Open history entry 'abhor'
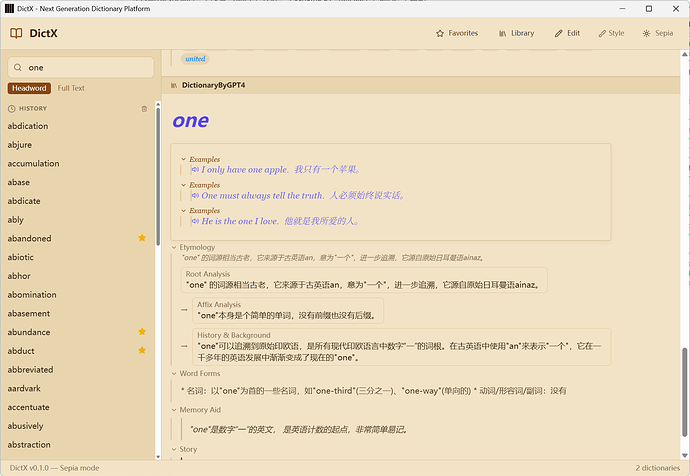690x476 pixels. [19, 276]
